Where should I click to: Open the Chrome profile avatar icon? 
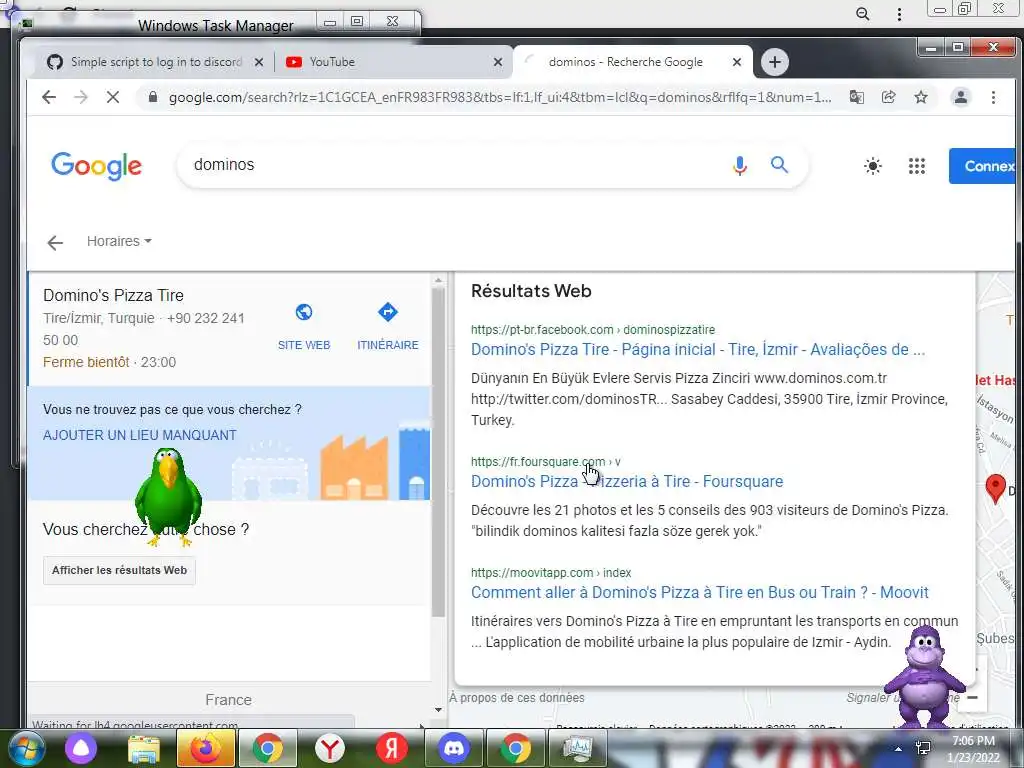tap(961, 97)
